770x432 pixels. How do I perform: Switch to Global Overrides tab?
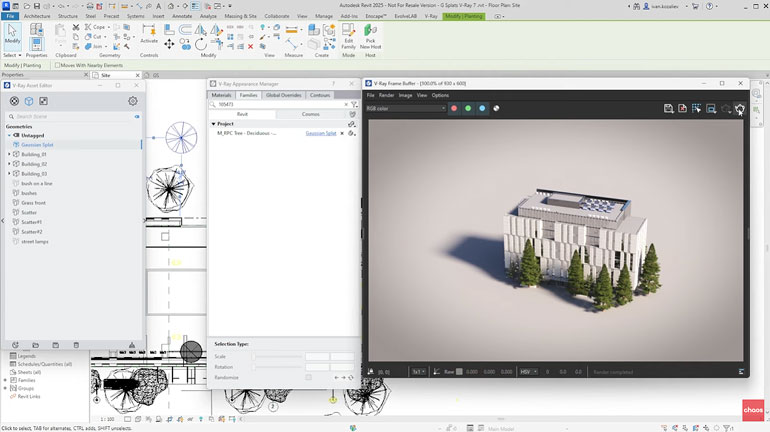283,95
